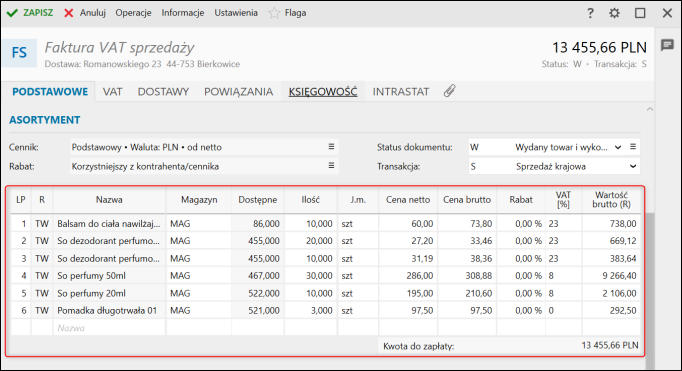Select So perfumy 20ml row name
Image resolution: width=682 pixels, height=371 pixels.
point(91,293)
